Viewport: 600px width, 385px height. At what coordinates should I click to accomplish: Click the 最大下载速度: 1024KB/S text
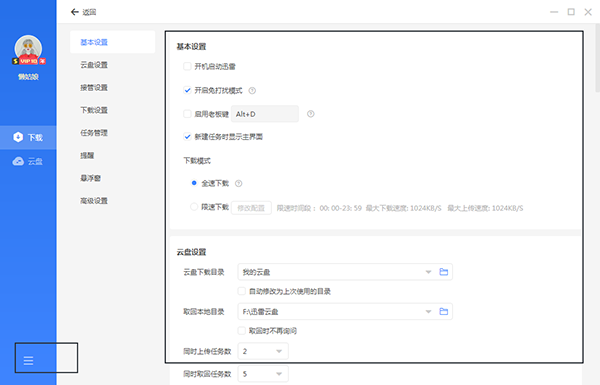point(404,208)
